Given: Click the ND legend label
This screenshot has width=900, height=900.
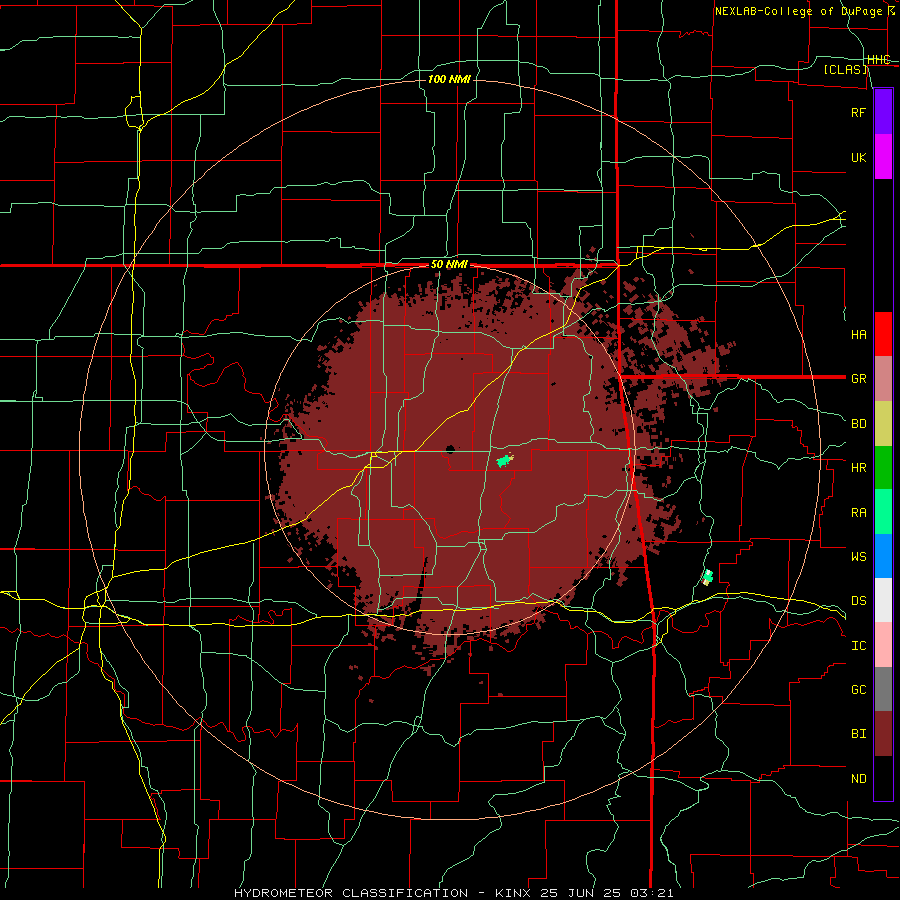Looking at the screenshot, I should click(x=858, y=779).
